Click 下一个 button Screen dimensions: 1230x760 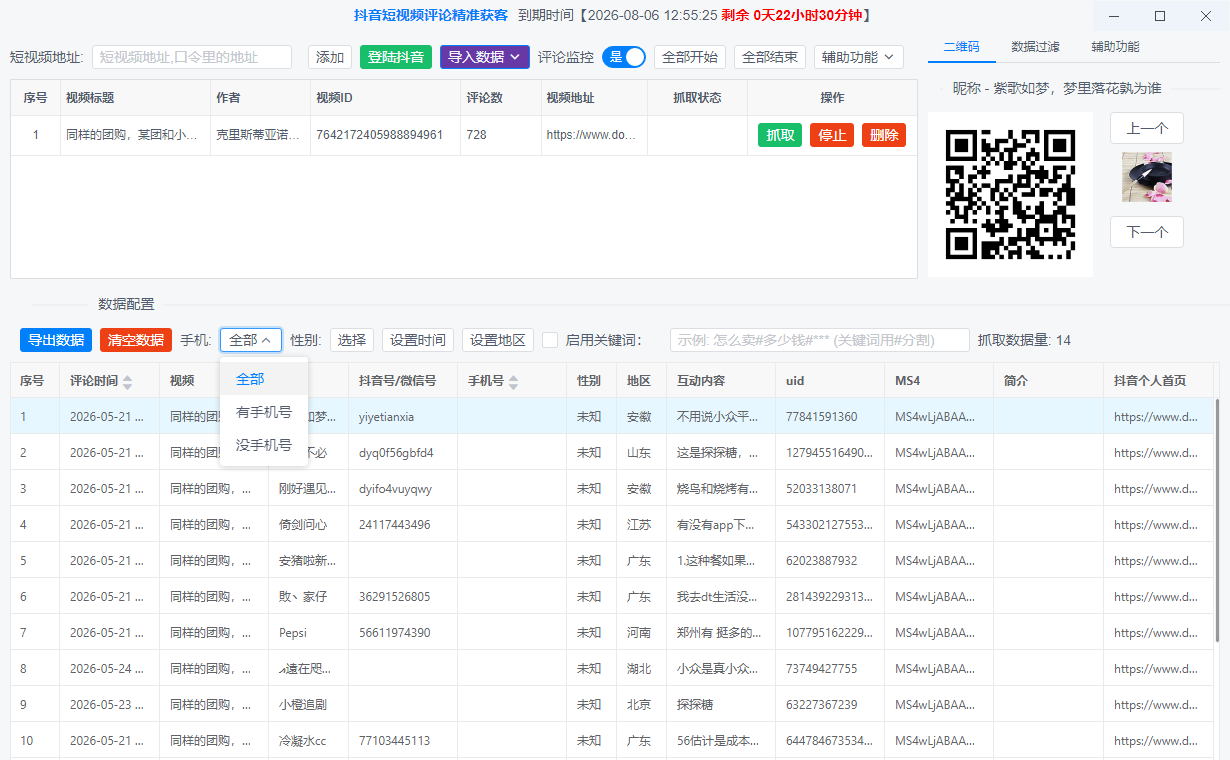(1147, 232)
